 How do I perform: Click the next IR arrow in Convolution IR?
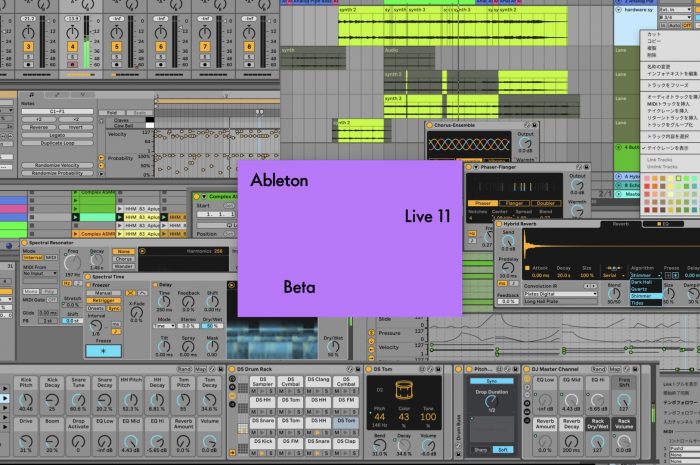(594, 286)
